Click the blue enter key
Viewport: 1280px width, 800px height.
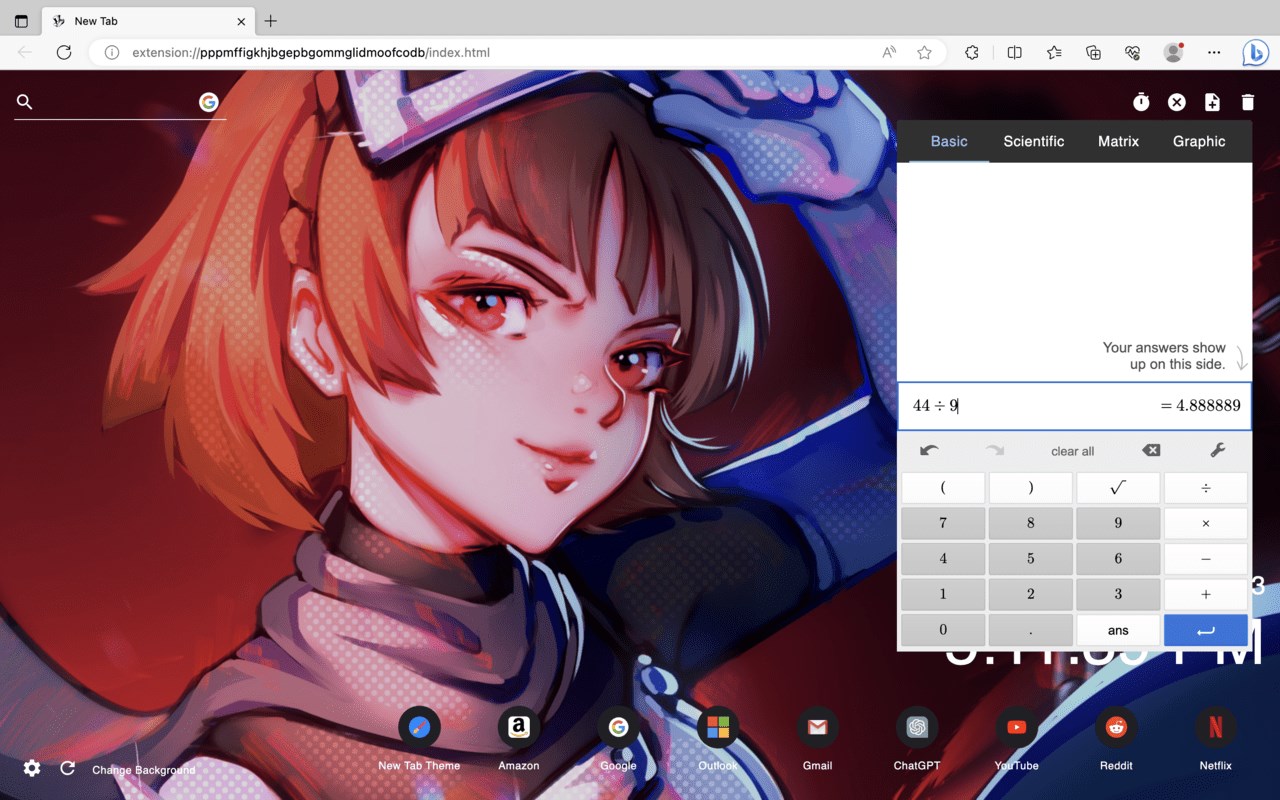pos(1206,630)
